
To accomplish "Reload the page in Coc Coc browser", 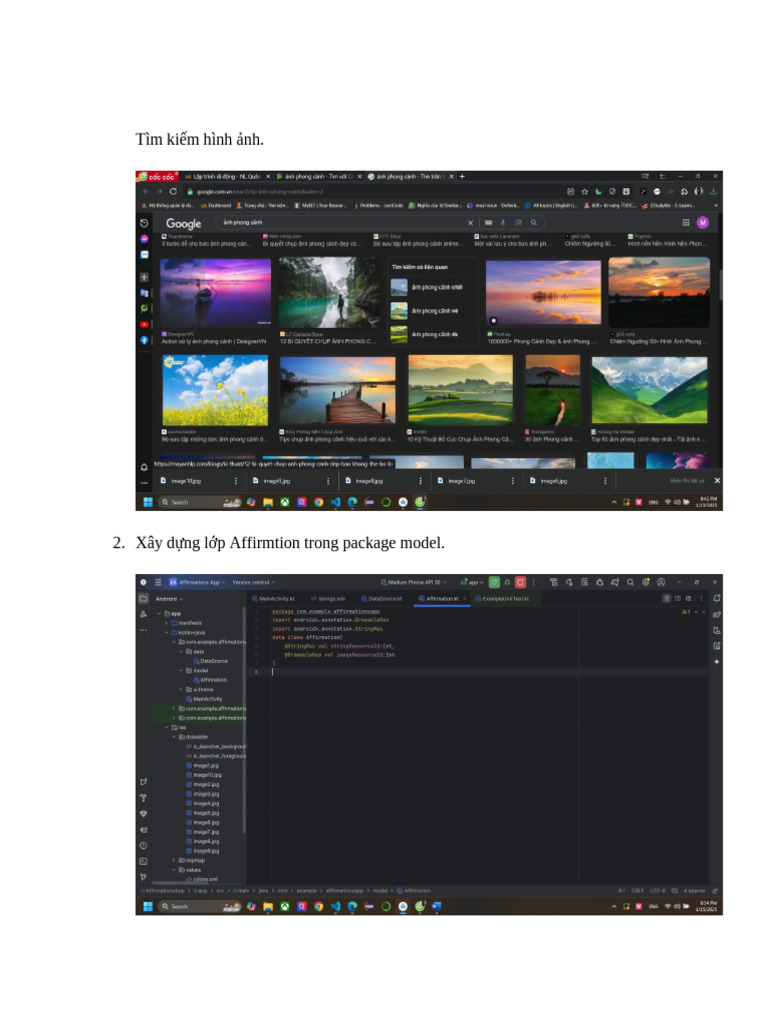I will (174, 191).
